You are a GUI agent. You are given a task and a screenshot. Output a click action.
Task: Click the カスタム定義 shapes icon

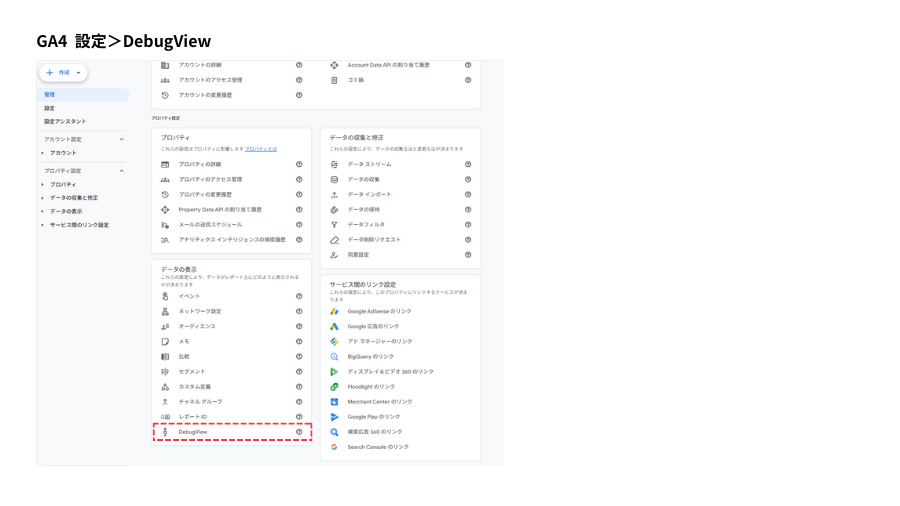165,387
